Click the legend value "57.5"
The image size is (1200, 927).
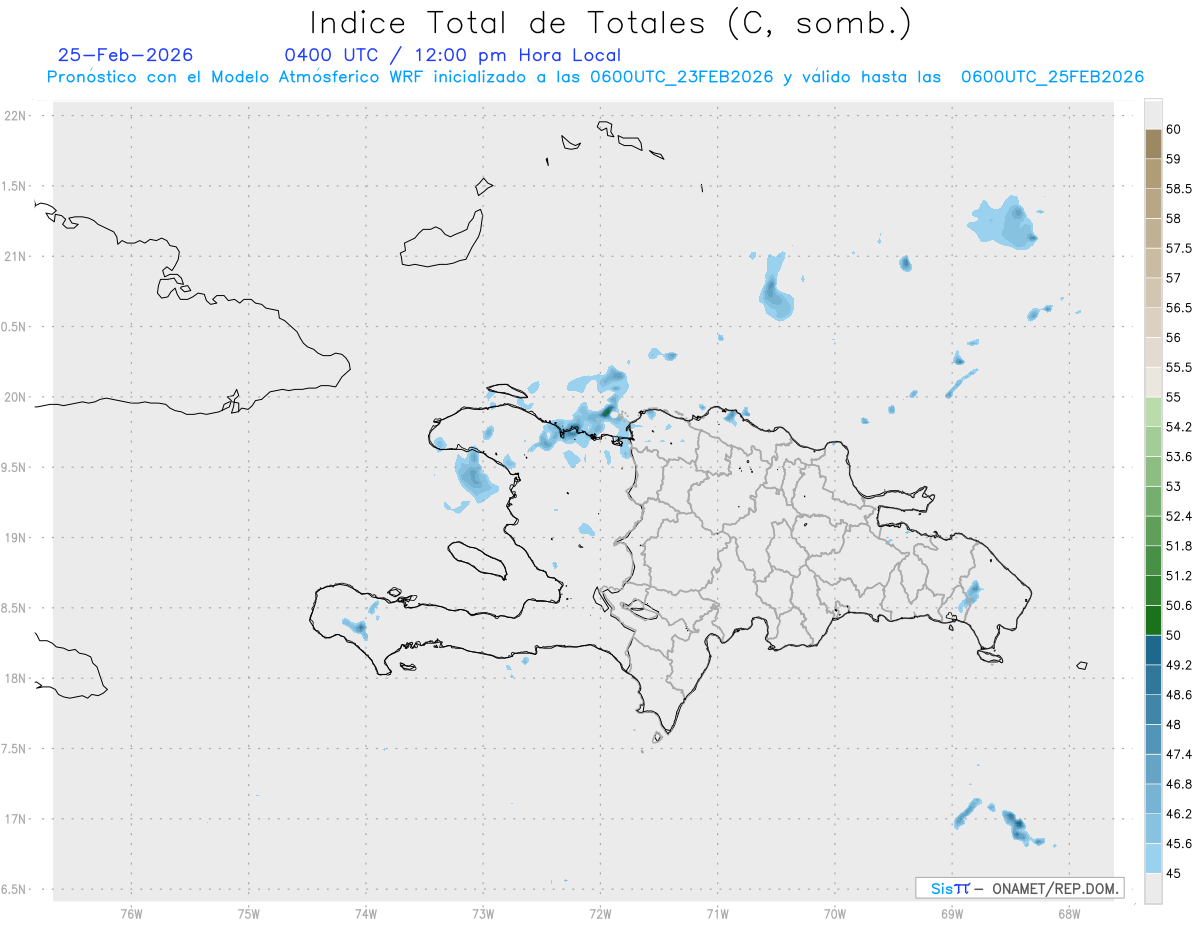coord(1179,248)
